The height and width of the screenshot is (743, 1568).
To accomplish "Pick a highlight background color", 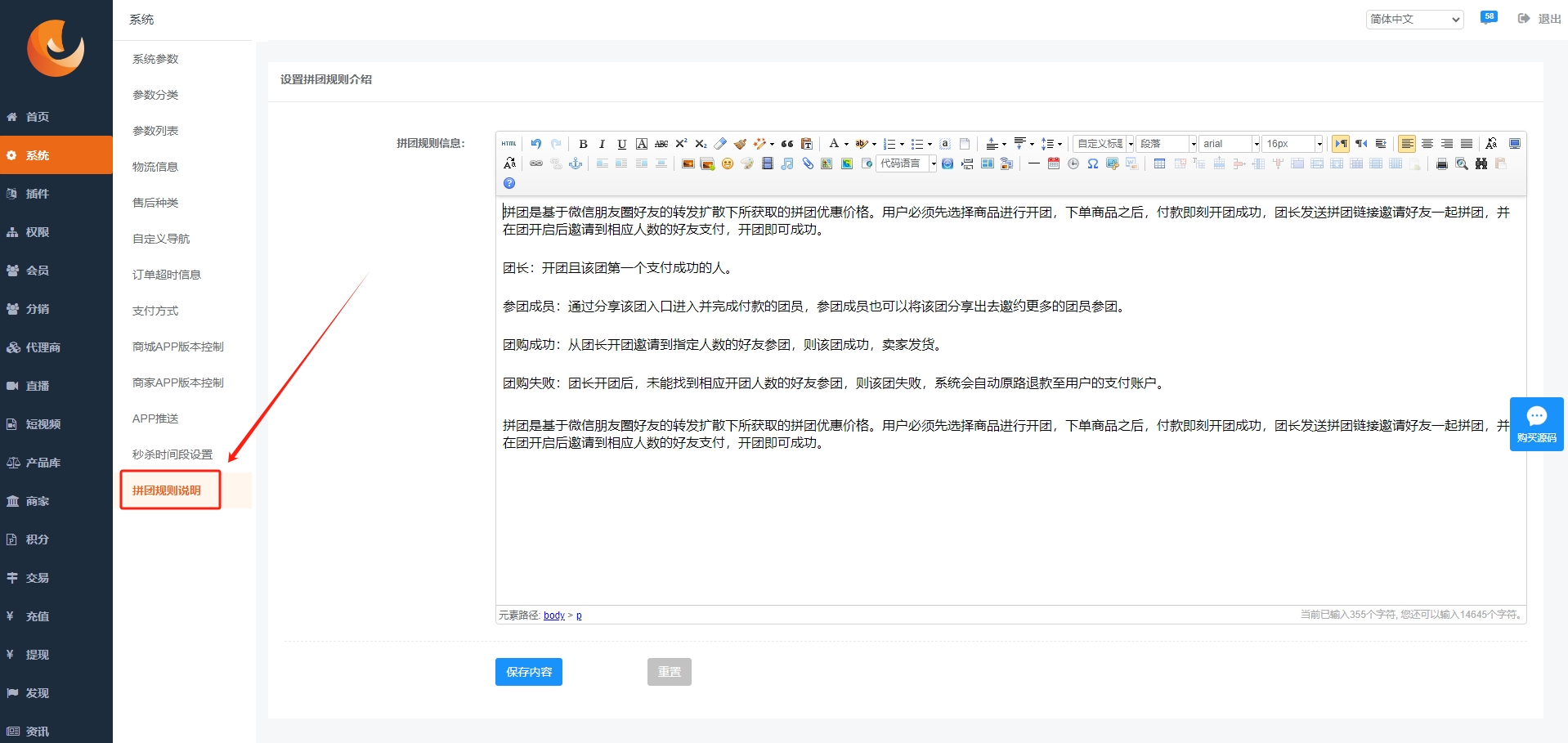I will tap(862, 144).
